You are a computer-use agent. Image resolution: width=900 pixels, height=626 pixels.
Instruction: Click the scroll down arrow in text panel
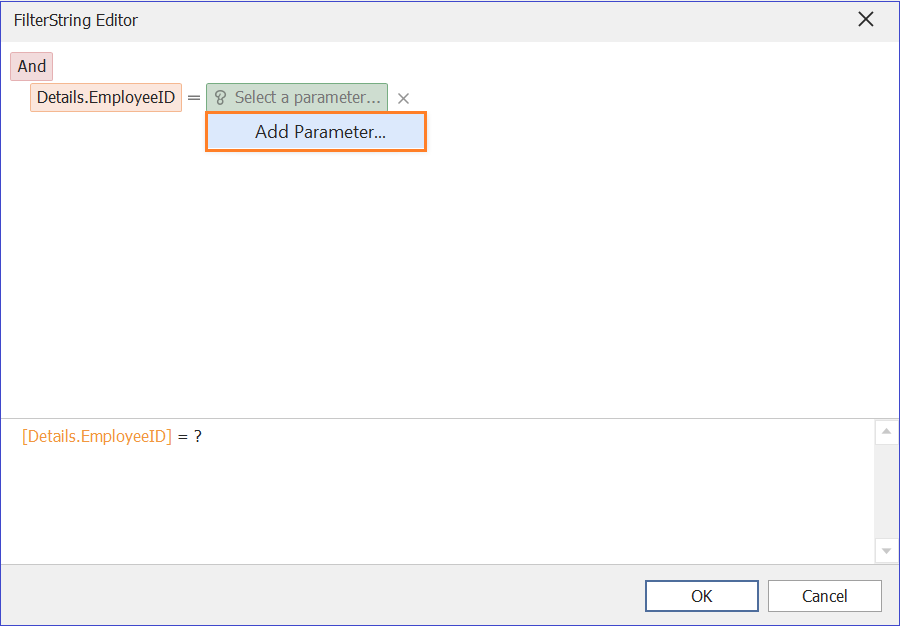886,551
